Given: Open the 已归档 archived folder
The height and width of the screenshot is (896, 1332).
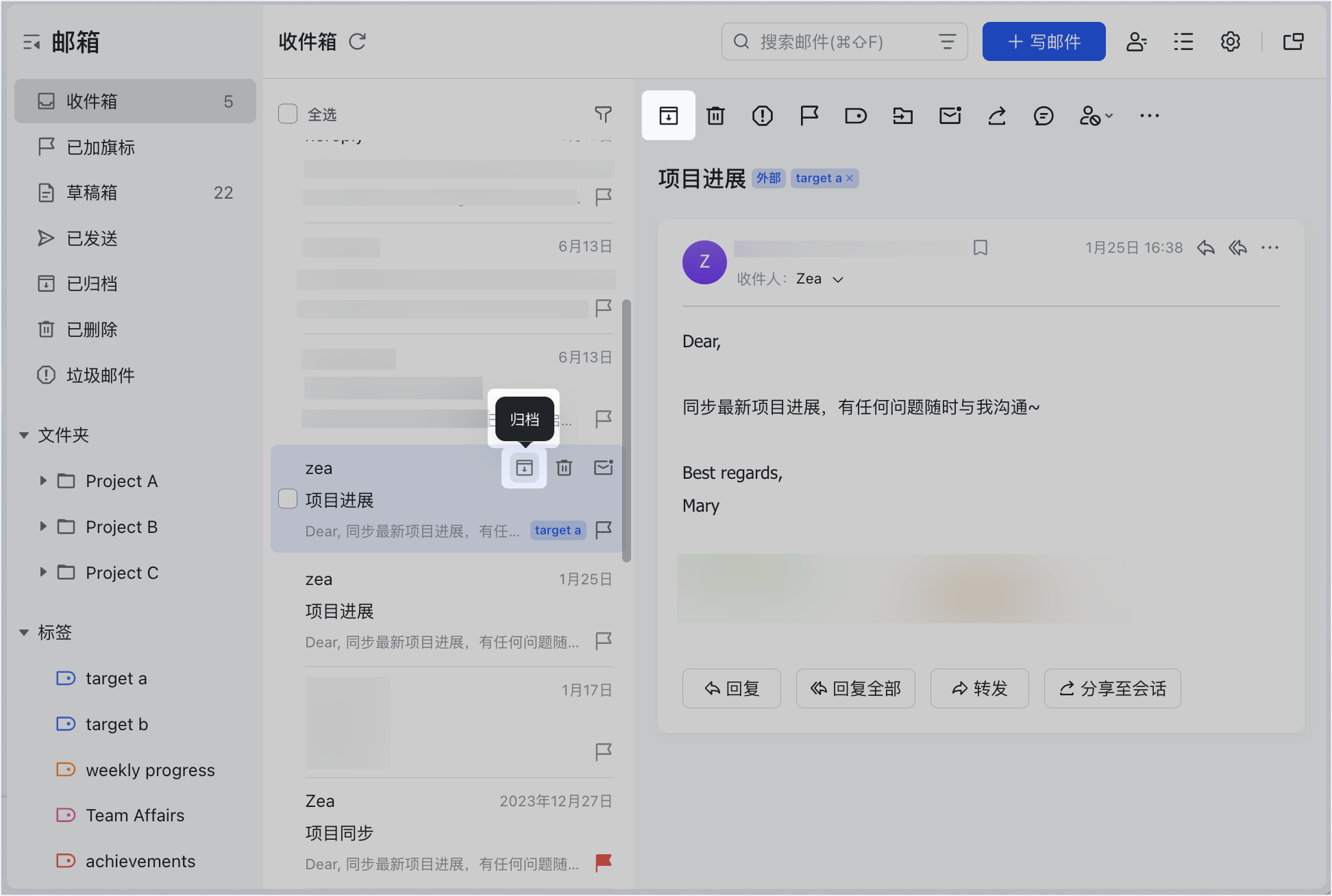Looking at the screenshot, I should (x=92, y=284).
